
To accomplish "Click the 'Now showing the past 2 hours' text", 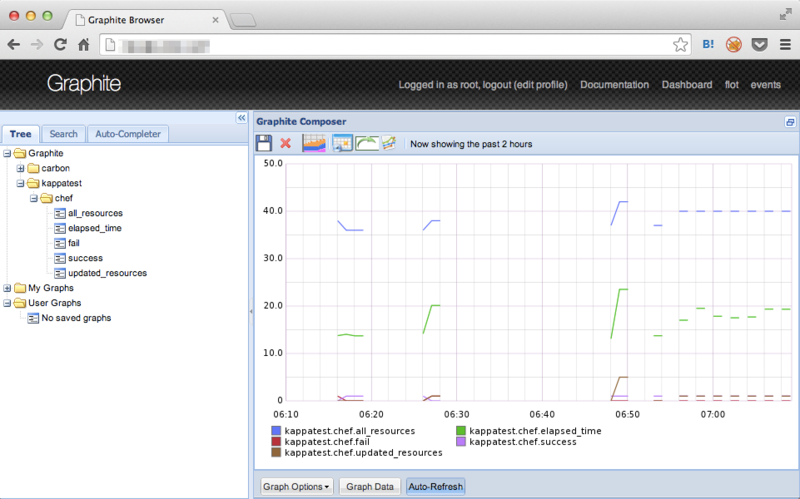I will (471, 144).
